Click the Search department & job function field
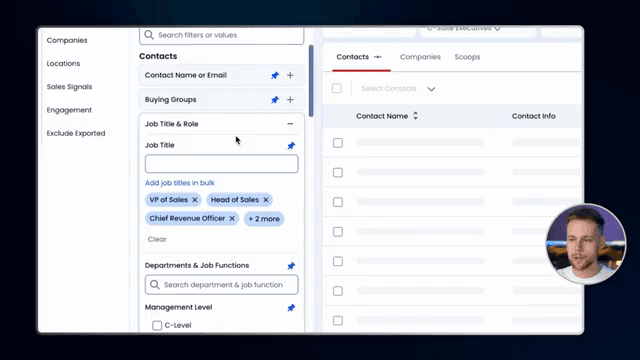 coord(222,284)
